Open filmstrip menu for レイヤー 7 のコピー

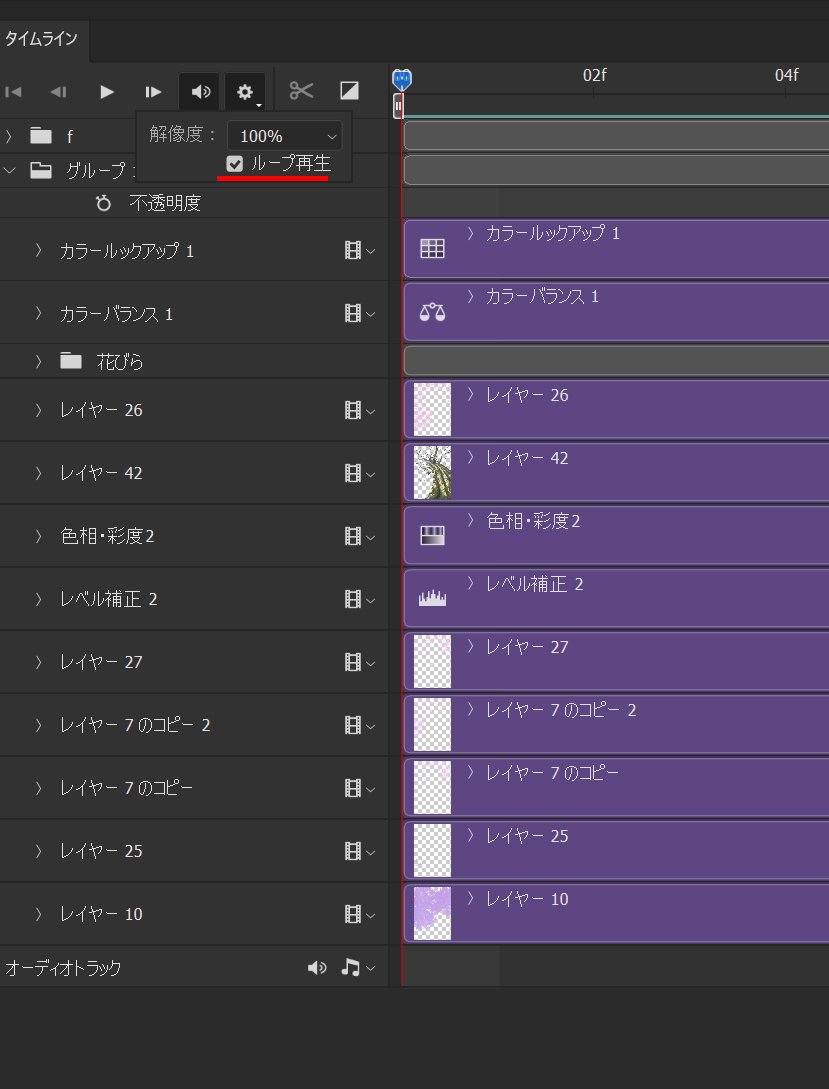click(360, 788)
